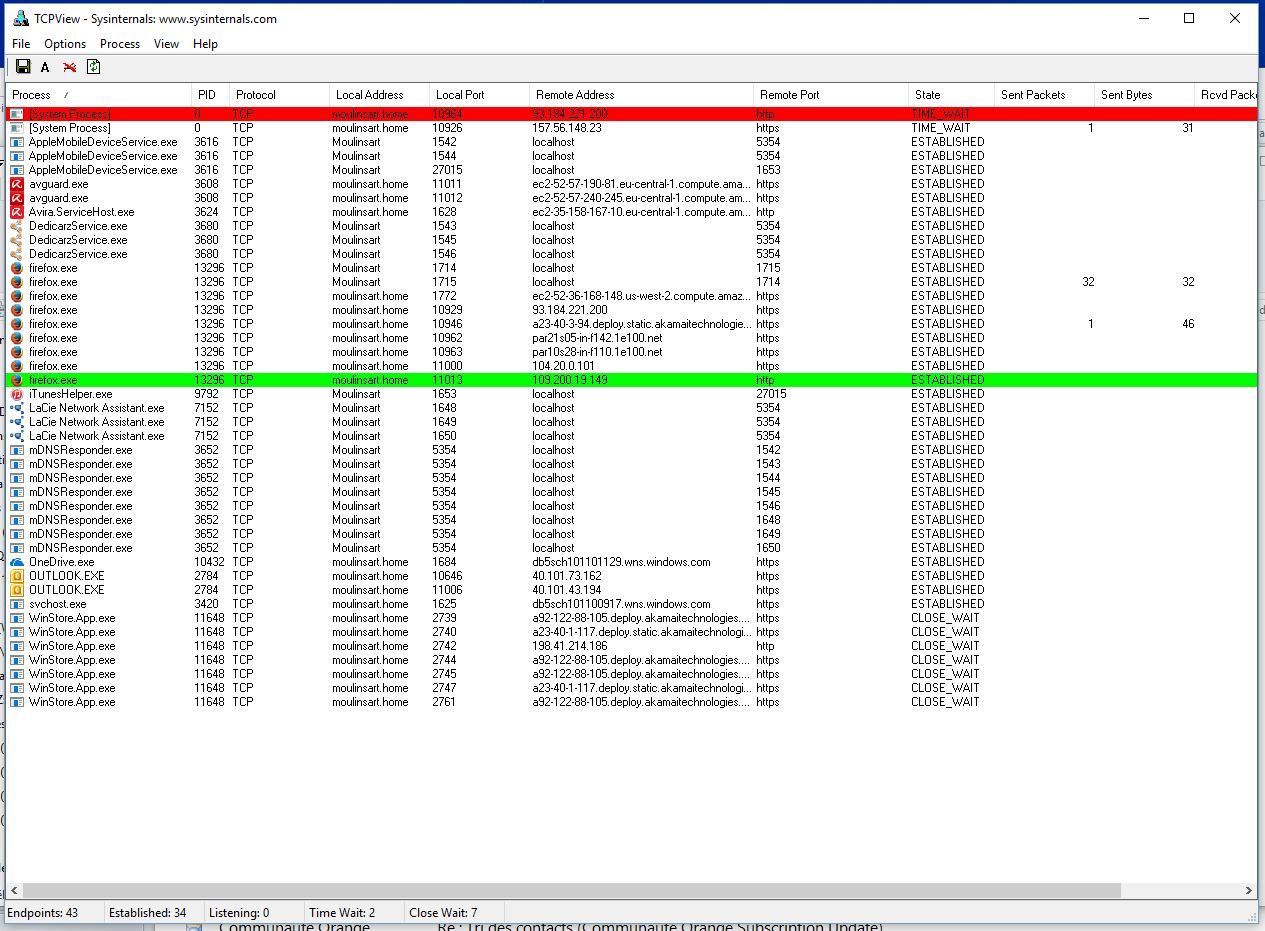Select remote address 40.101.73.162 cell
This screenshot has height=931, width=1265.
pos(567,576)
